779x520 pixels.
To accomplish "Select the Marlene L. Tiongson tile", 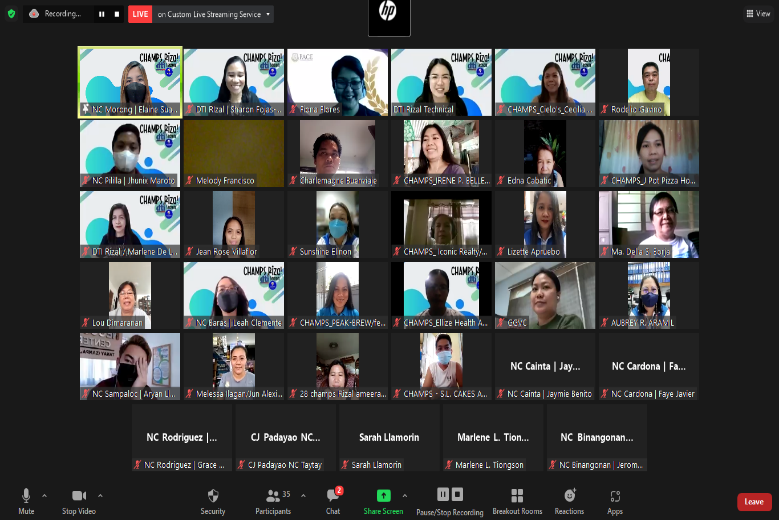I will (493, 437).
